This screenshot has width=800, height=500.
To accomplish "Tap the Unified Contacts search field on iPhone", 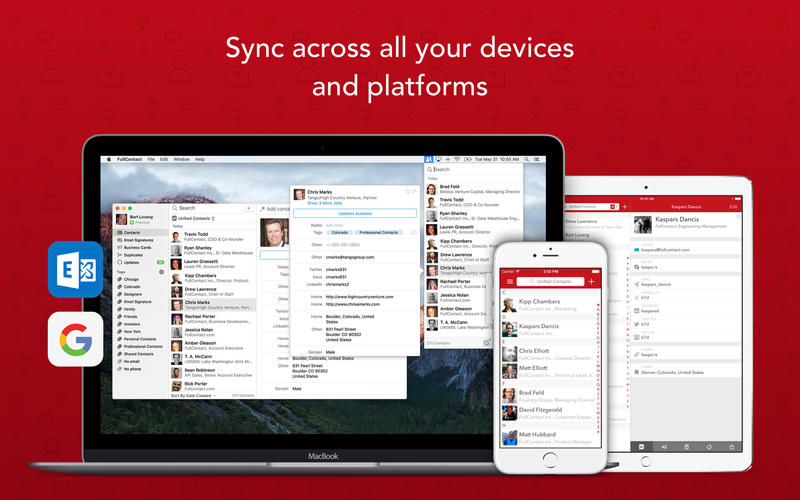I will point(550,282).
